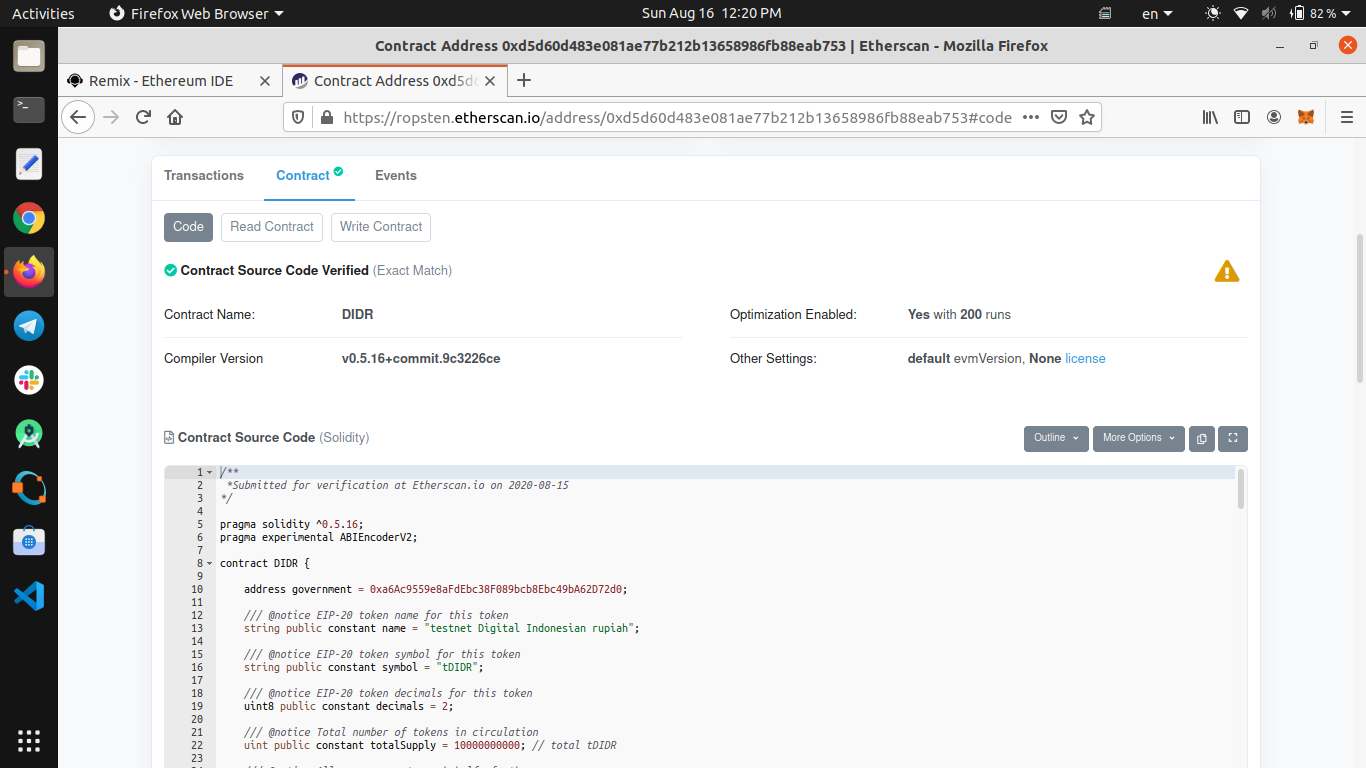Launch Terminal from the dock
The width and height of the screenshot is (1366, 768).
pyautogui.click(x=29, y=109)
